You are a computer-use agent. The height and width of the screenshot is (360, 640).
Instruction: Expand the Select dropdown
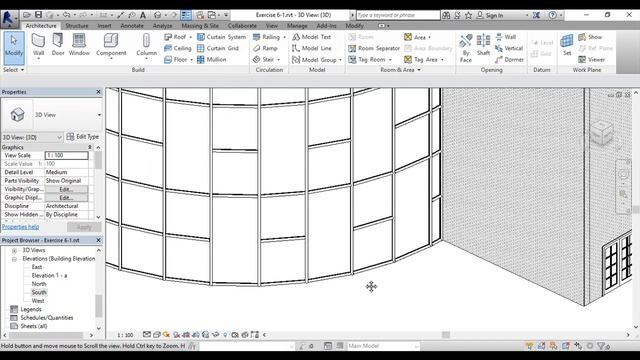tap(13, 70)
